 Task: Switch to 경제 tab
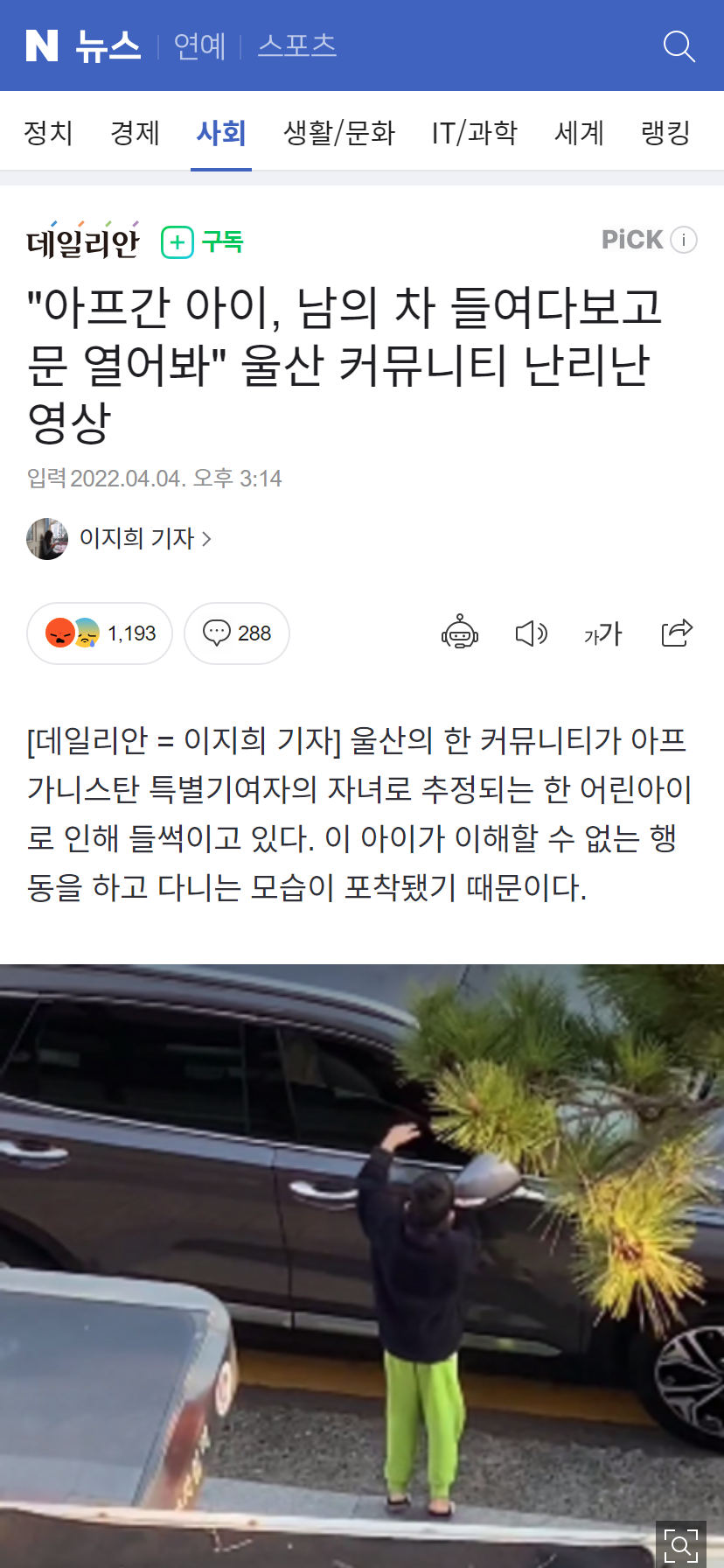click(x=135, y=133)
